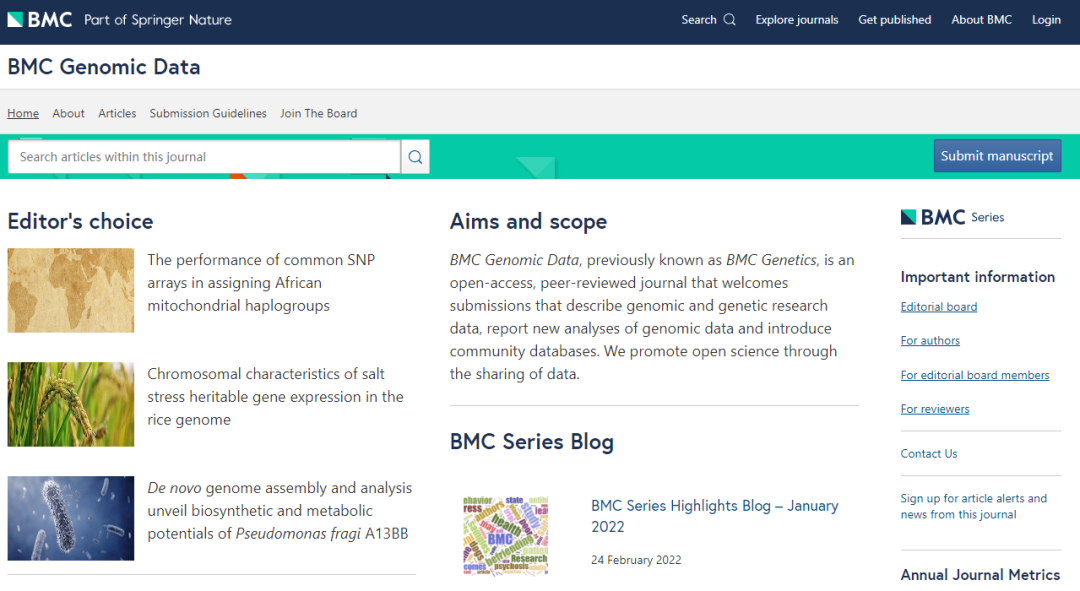Click the Aims and scope heading
1080x591 pixels.
[x=528, y=221]
